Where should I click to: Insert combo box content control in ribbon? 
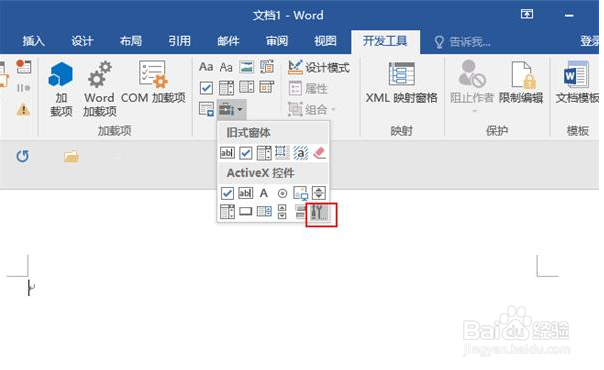click(226, 88)
